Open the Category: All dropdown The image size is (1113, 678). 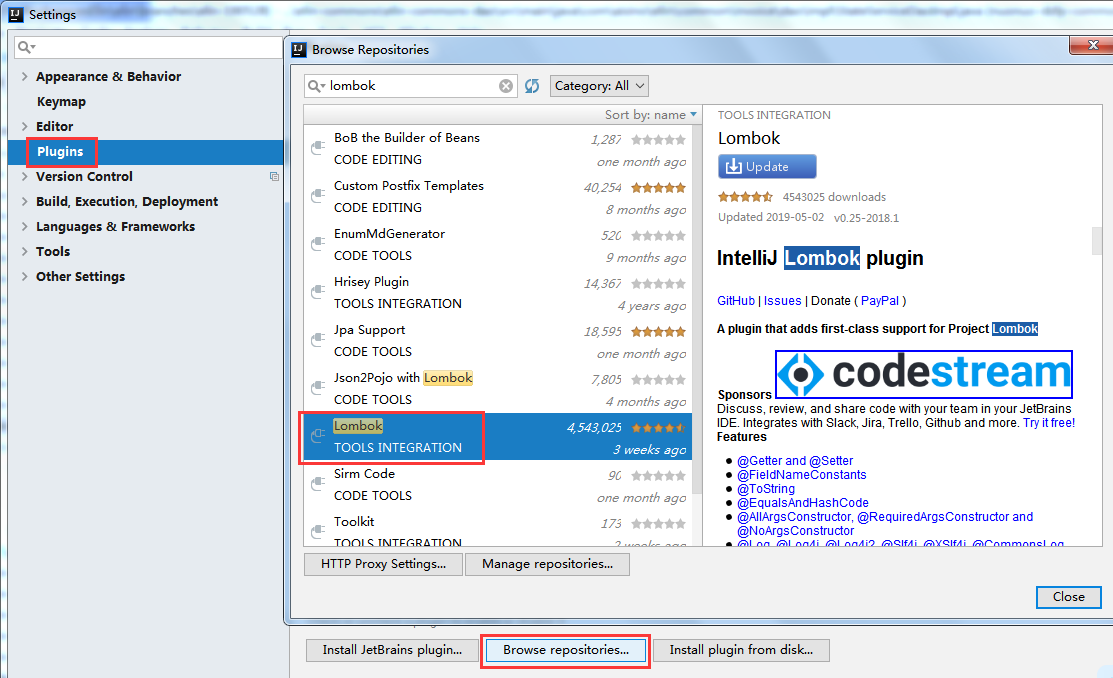click(599, 86)
